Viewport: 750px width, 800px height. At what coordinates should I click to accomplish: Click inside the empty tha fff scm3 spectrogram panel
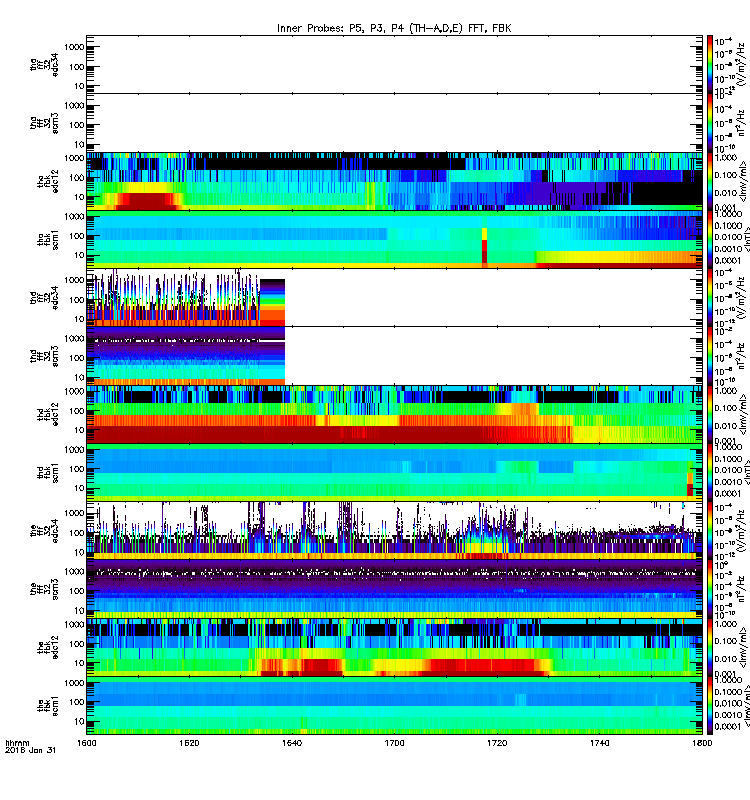point(394,123)
